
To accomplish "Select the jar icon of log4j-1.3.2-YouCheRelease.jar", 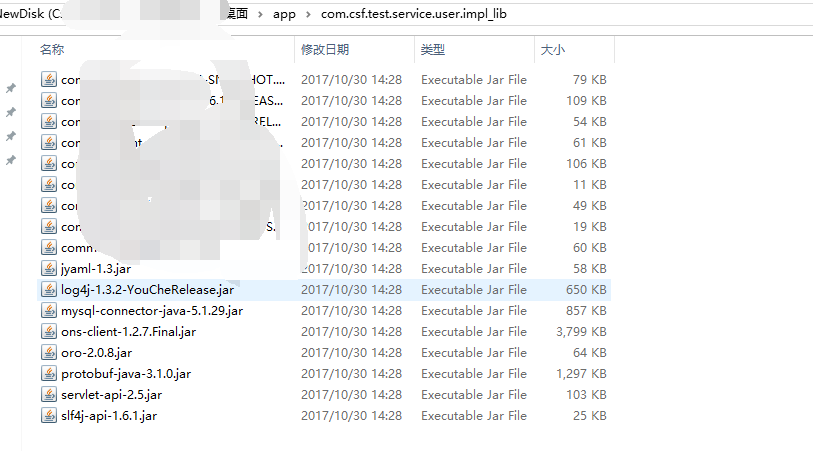I will 49,289.
